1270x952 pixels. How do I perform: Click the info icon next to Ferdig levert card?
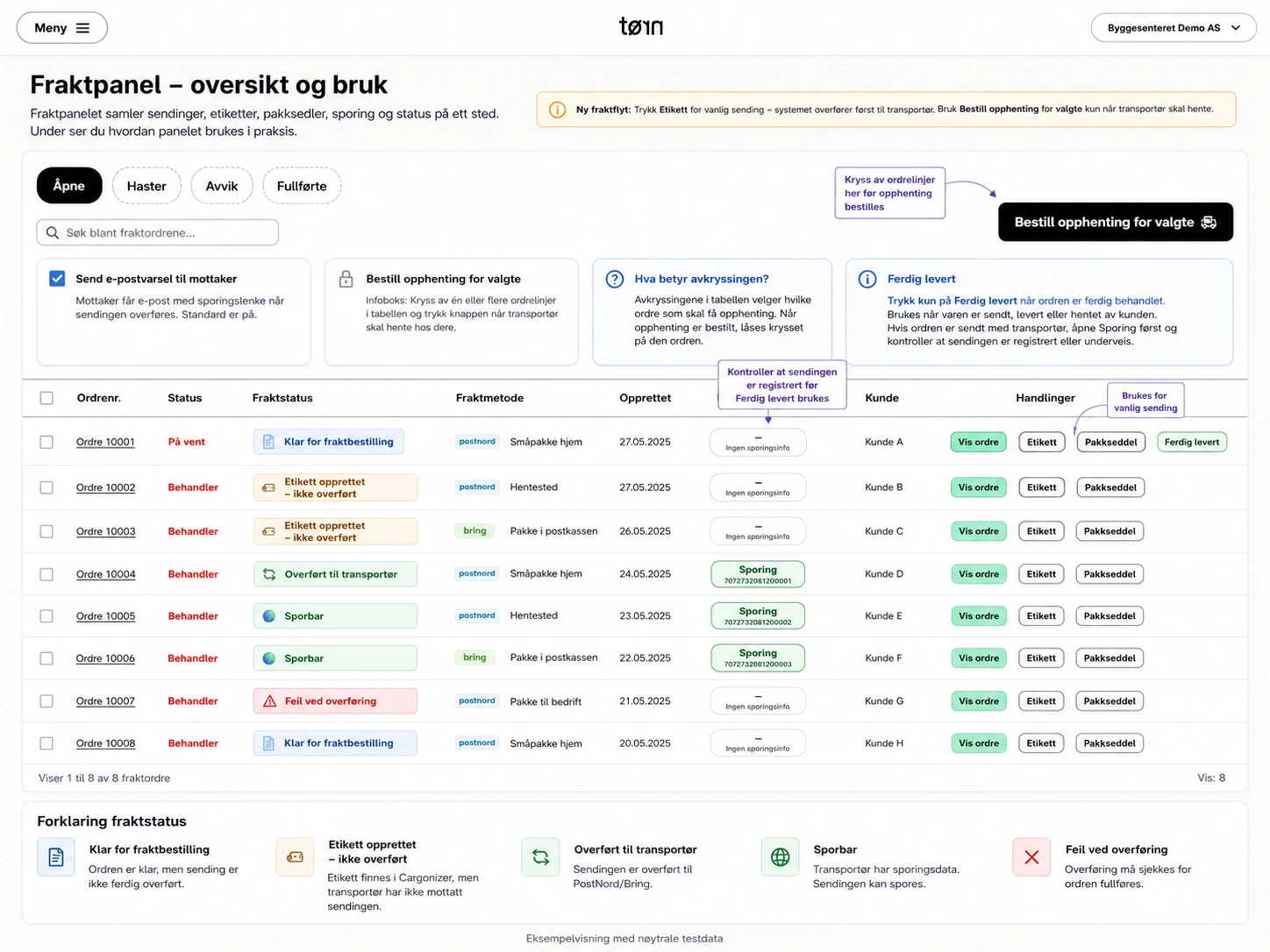click(867, 279)
